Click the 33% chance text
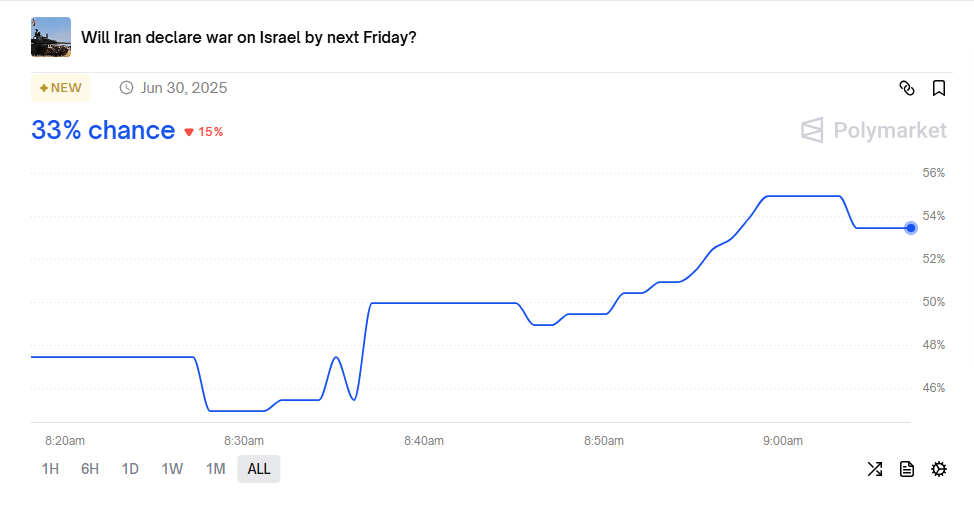 (103, 130)
